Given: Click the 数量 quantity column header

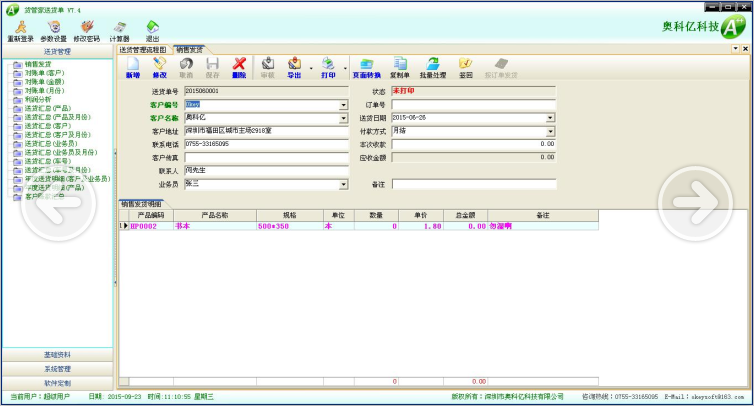Looking at the screenshot, I should (x=377, y=215).
